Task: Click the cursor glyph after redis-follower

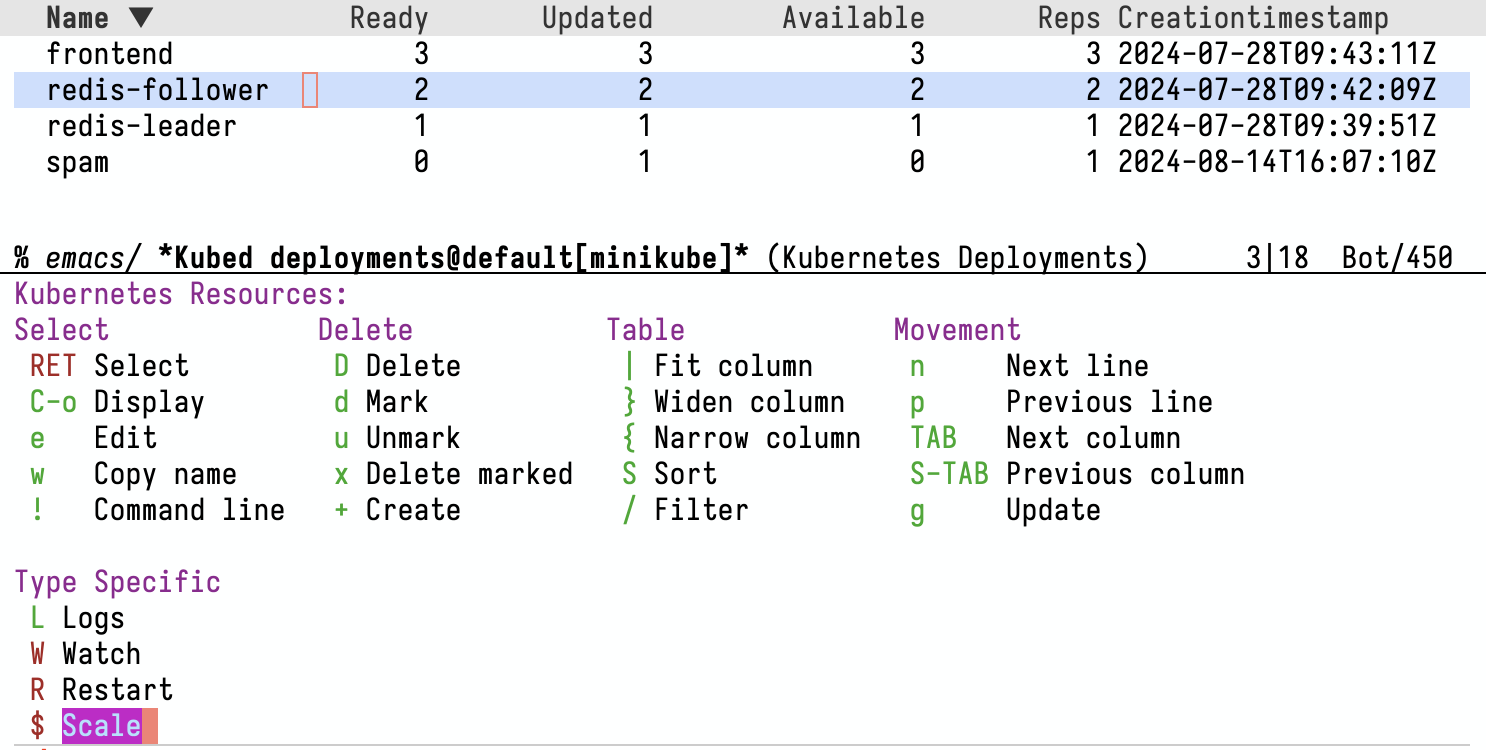Action: pos(311,89)
